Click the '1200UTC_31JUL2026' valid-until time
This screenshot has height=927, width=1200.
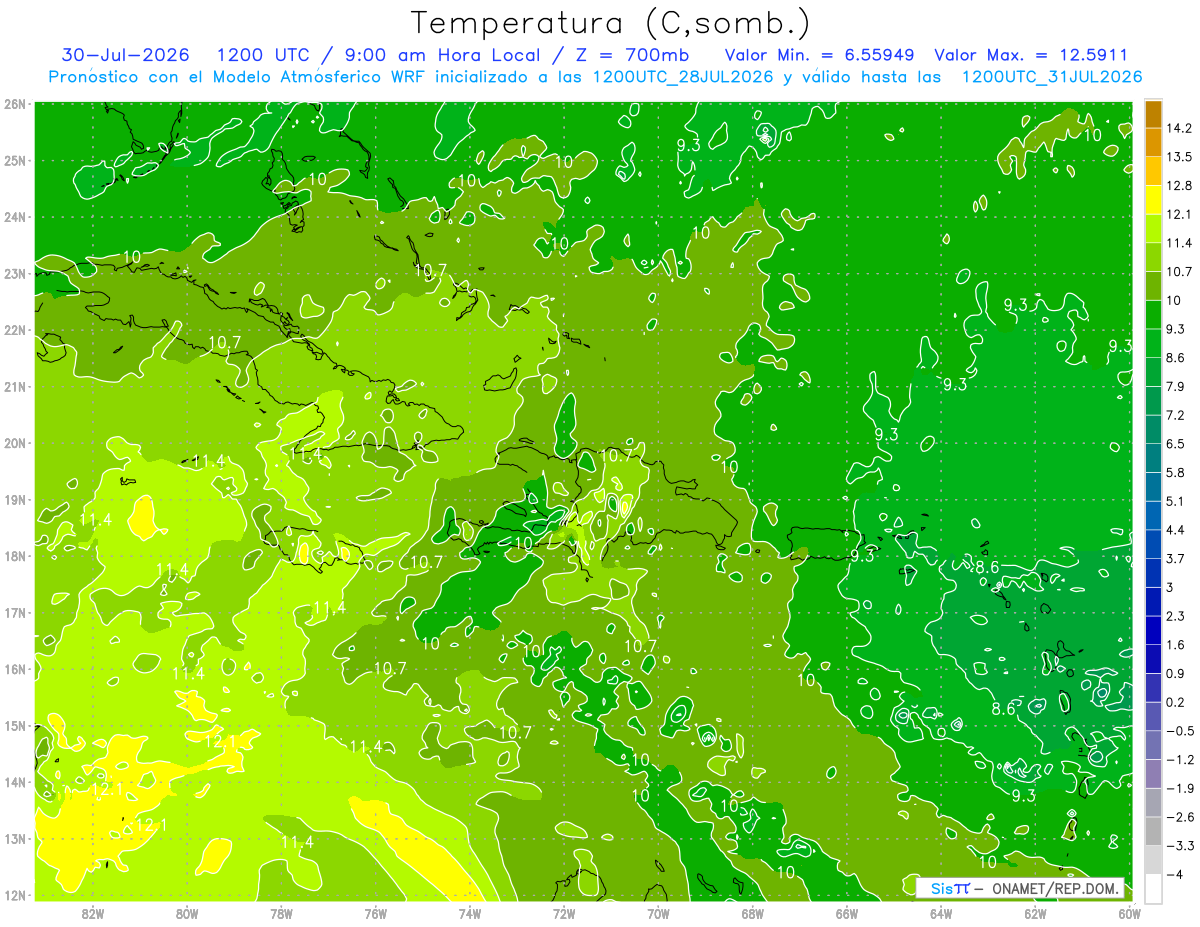(1052, 76)
